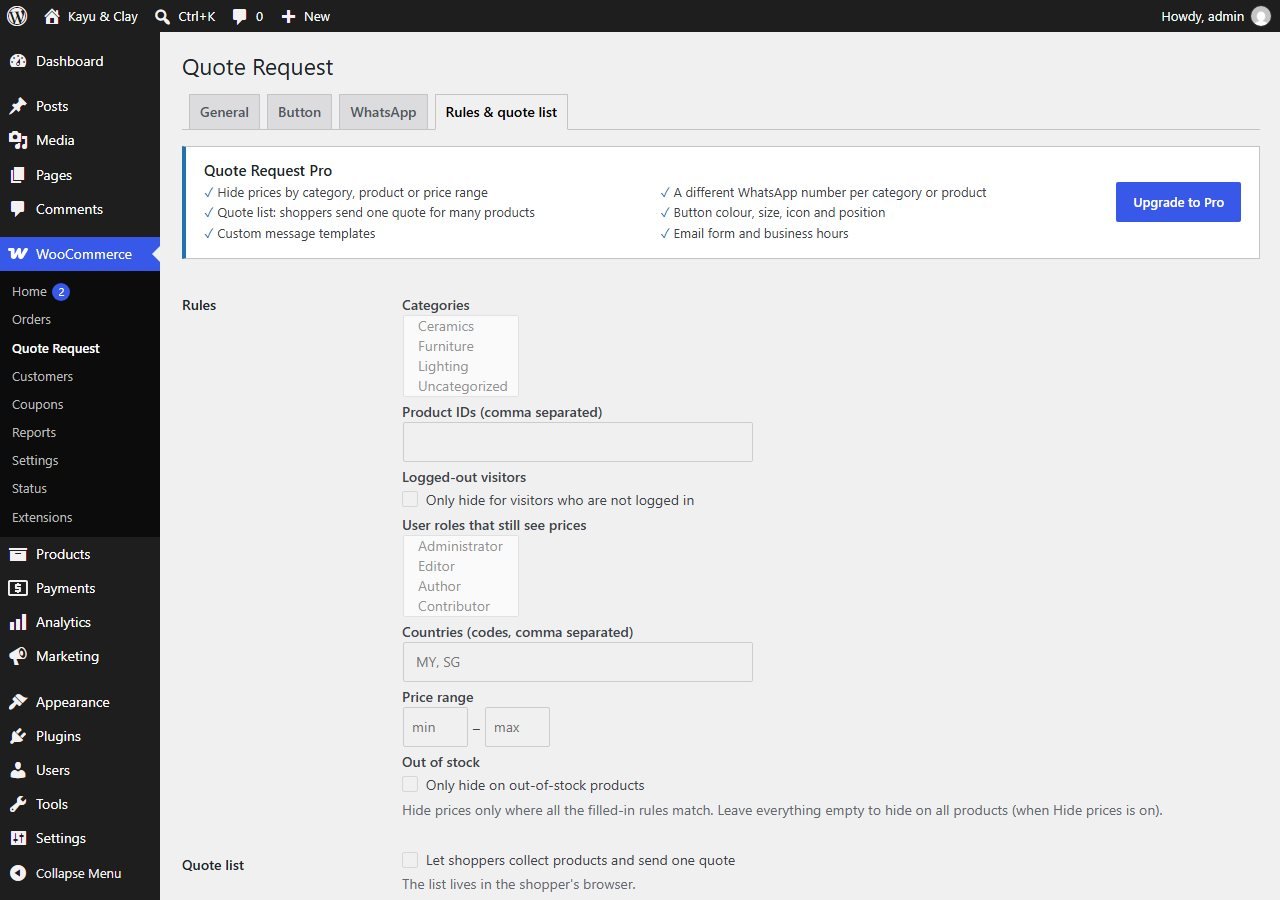Click the Appearance paintbrush icon
This screenshot has width=1280, height=900.
tap(18, 702)
